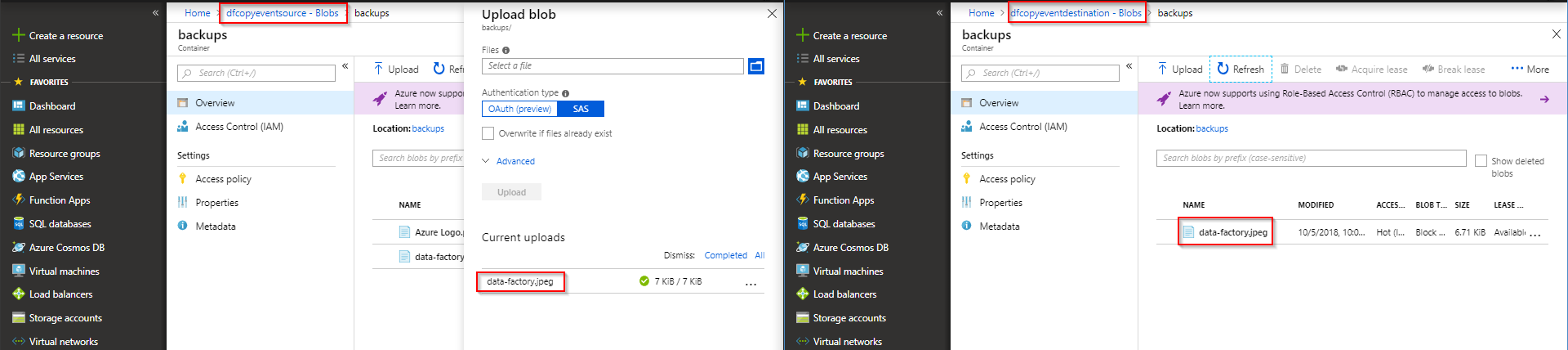Open Load balancers in destination window sidebar
The height and width of the screenshot is (350, 1568).
click(x=836, y=294)
